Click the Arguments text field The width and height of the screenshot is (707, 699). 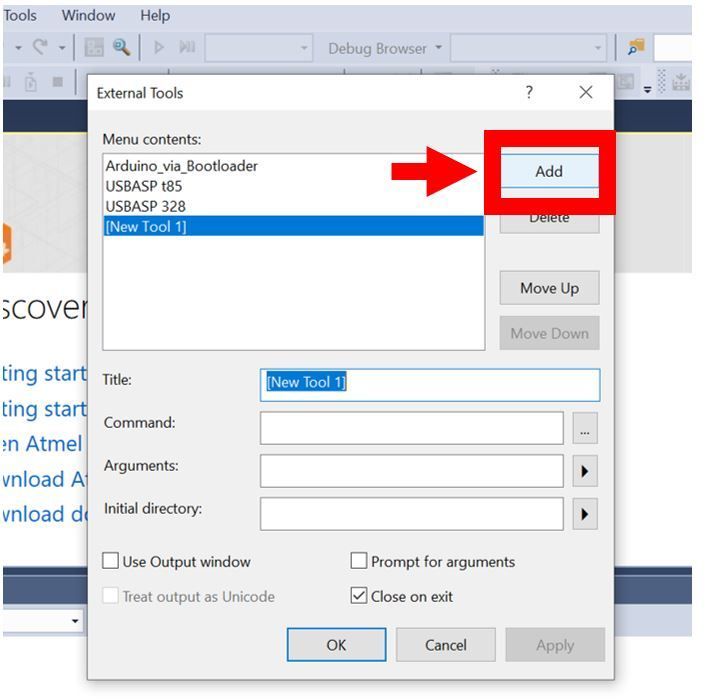coord(412,471)
